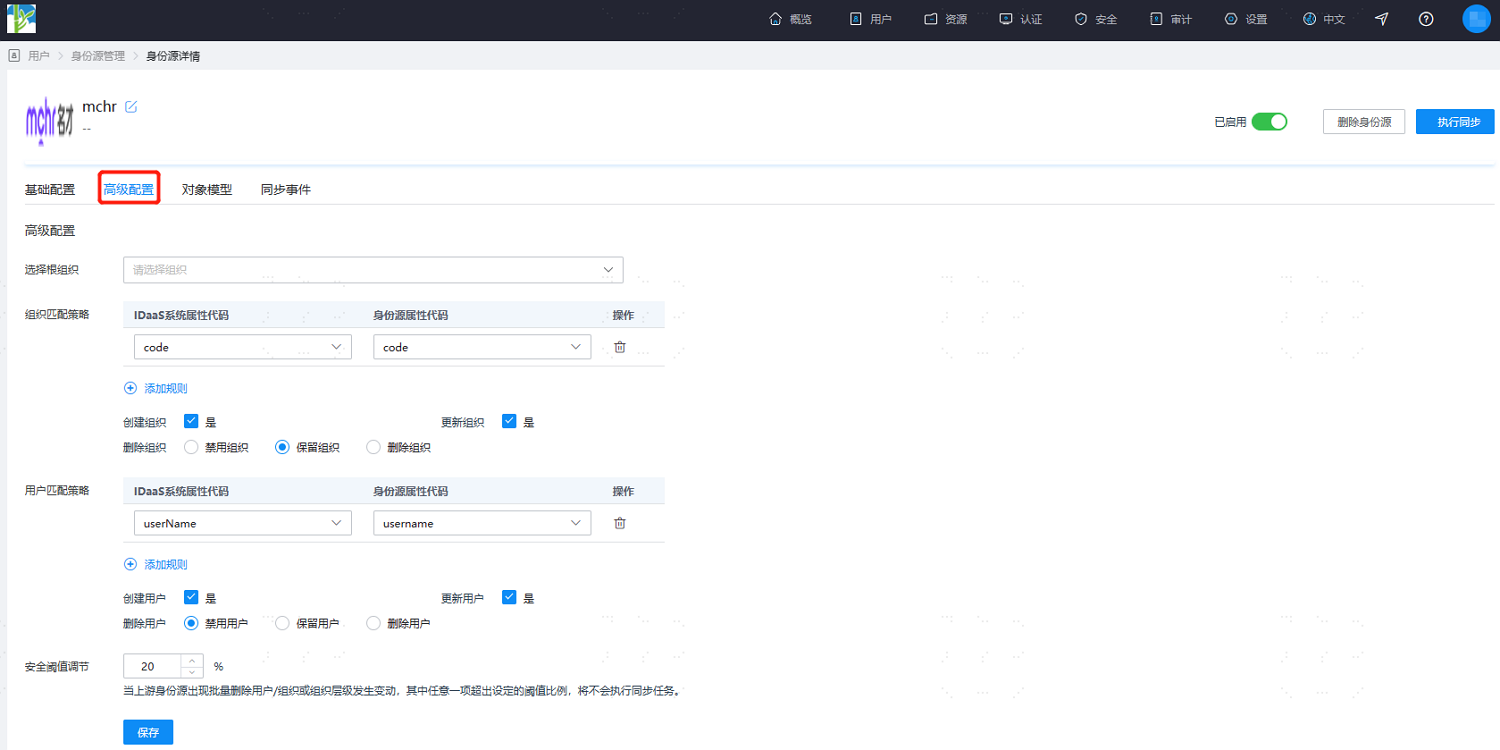Image resolution: width=1500 pixels, height=750 pixels.
Task: Open the help question-mark icon
Action: click(1426, 19)
